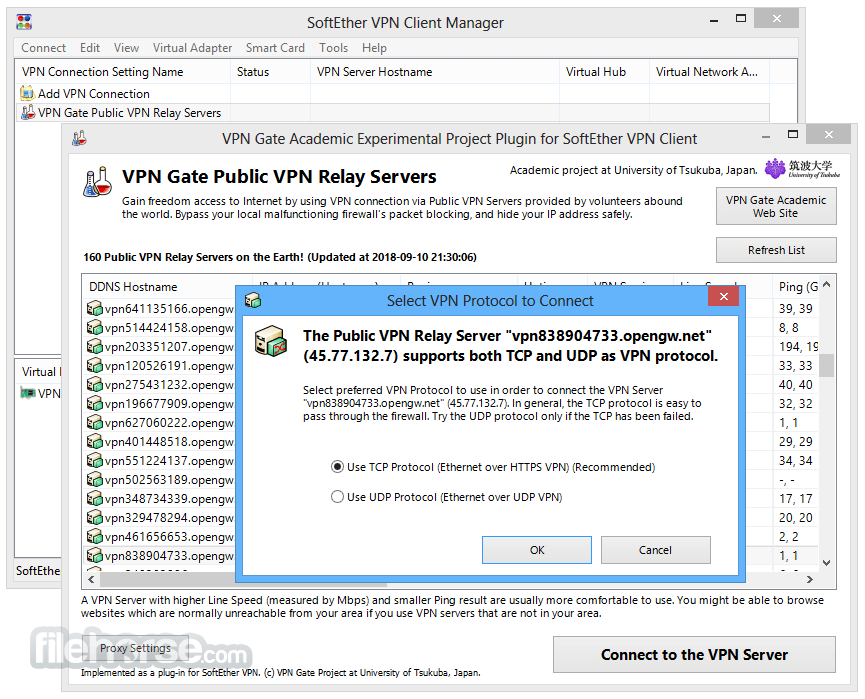Screen dimensions: 865x699
Task: Open the Edit menu
Action: pyautogui.click(x=90, y=48)
